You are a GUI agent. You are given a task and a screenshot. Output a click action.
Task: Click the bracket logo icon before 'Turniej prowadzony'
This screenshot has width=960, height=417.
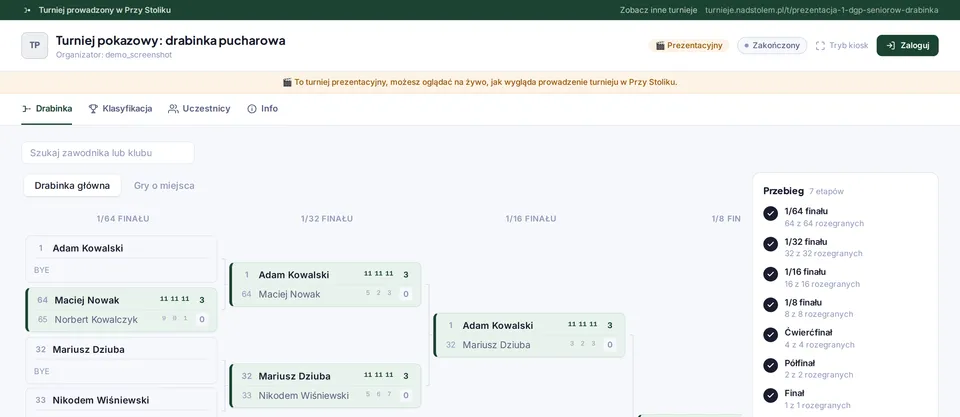click(27, 10)
